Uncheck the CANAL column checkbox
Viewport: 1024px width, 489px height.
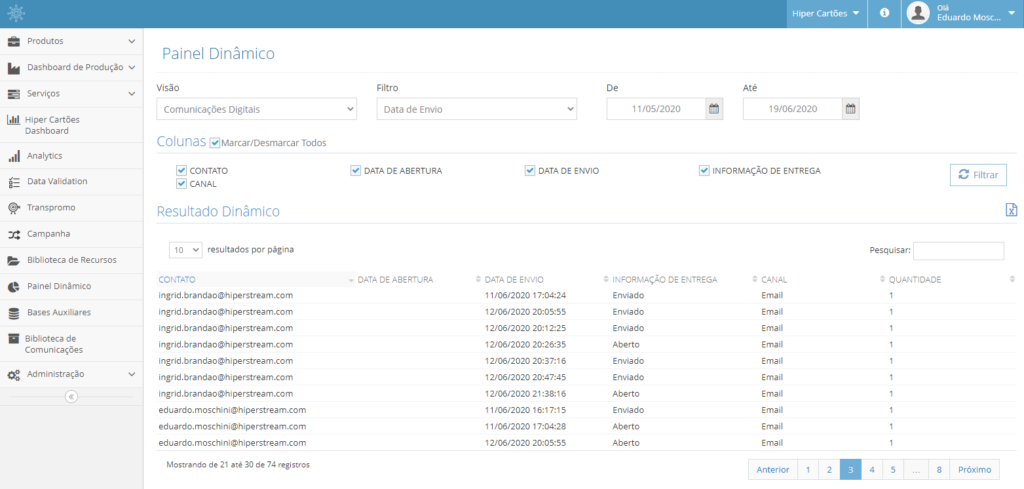coord(182,184)
